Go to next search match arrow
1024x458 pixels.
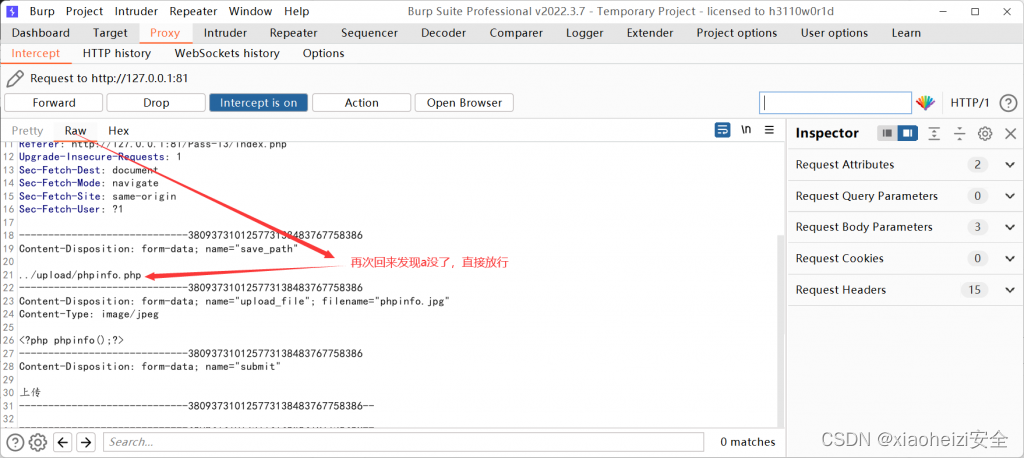point(86,442)
